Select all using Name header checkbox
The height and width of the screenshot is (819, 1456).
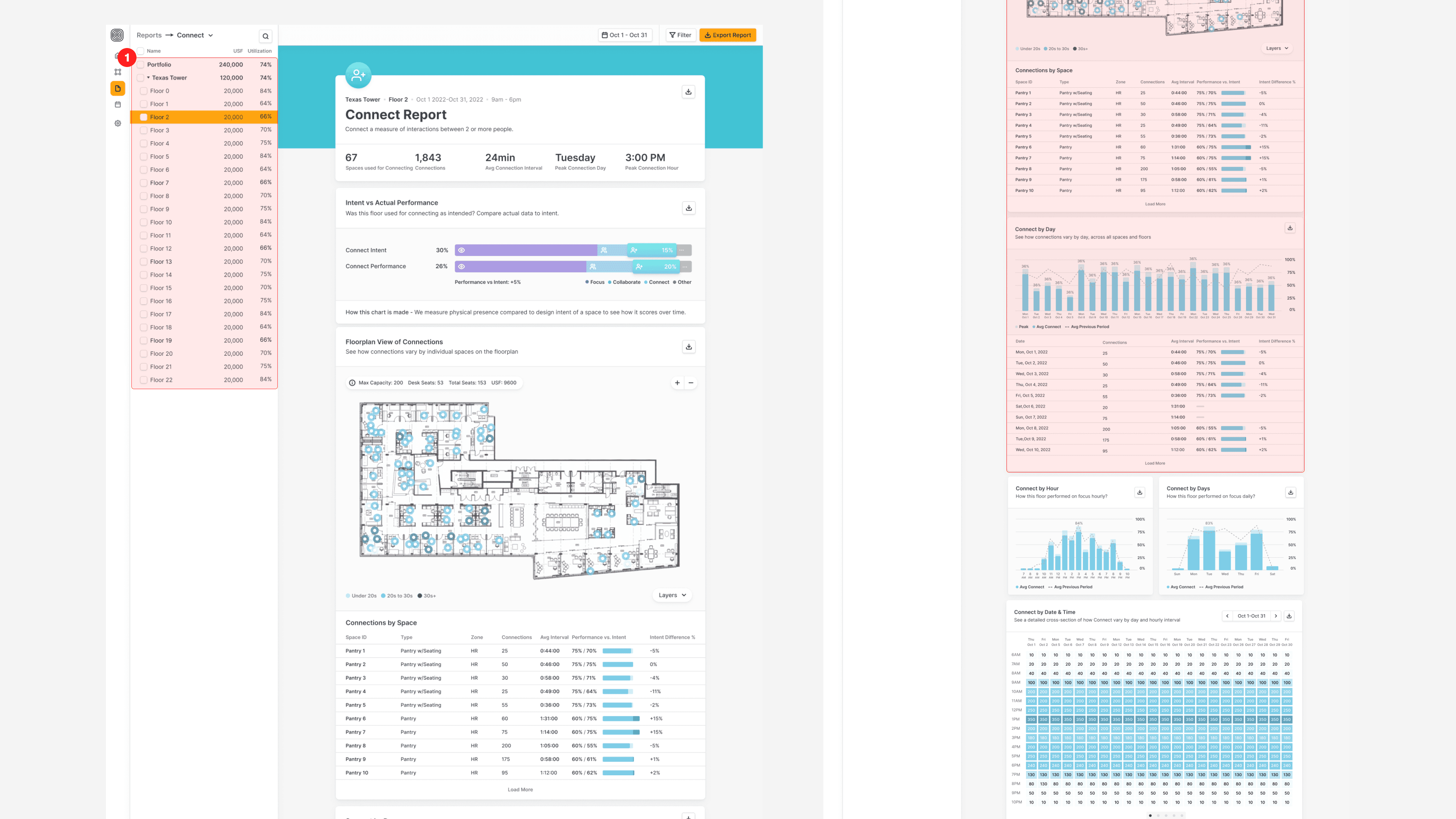(x=141, y=51)
